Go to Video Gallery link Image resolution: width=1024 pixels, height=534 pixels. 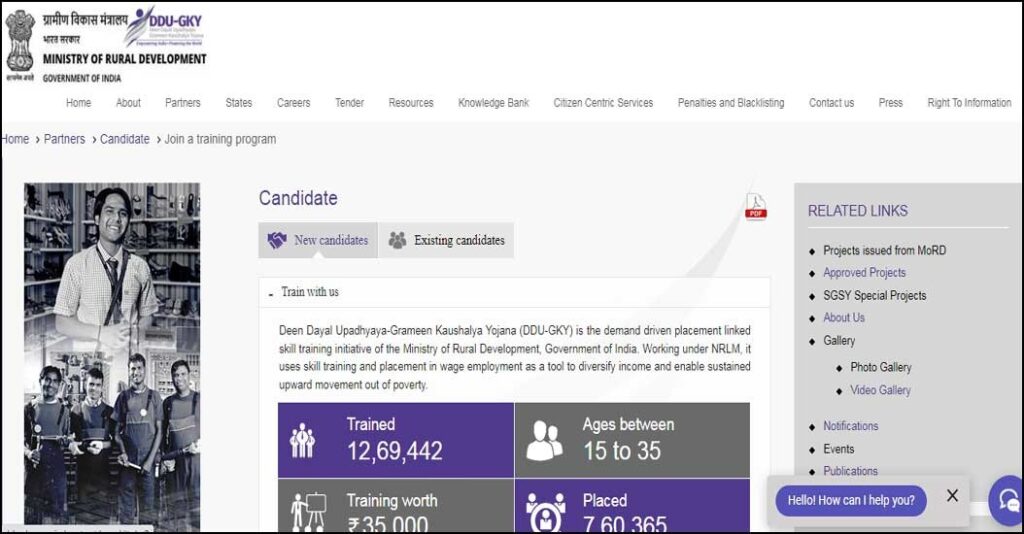[x=880, y=390]
